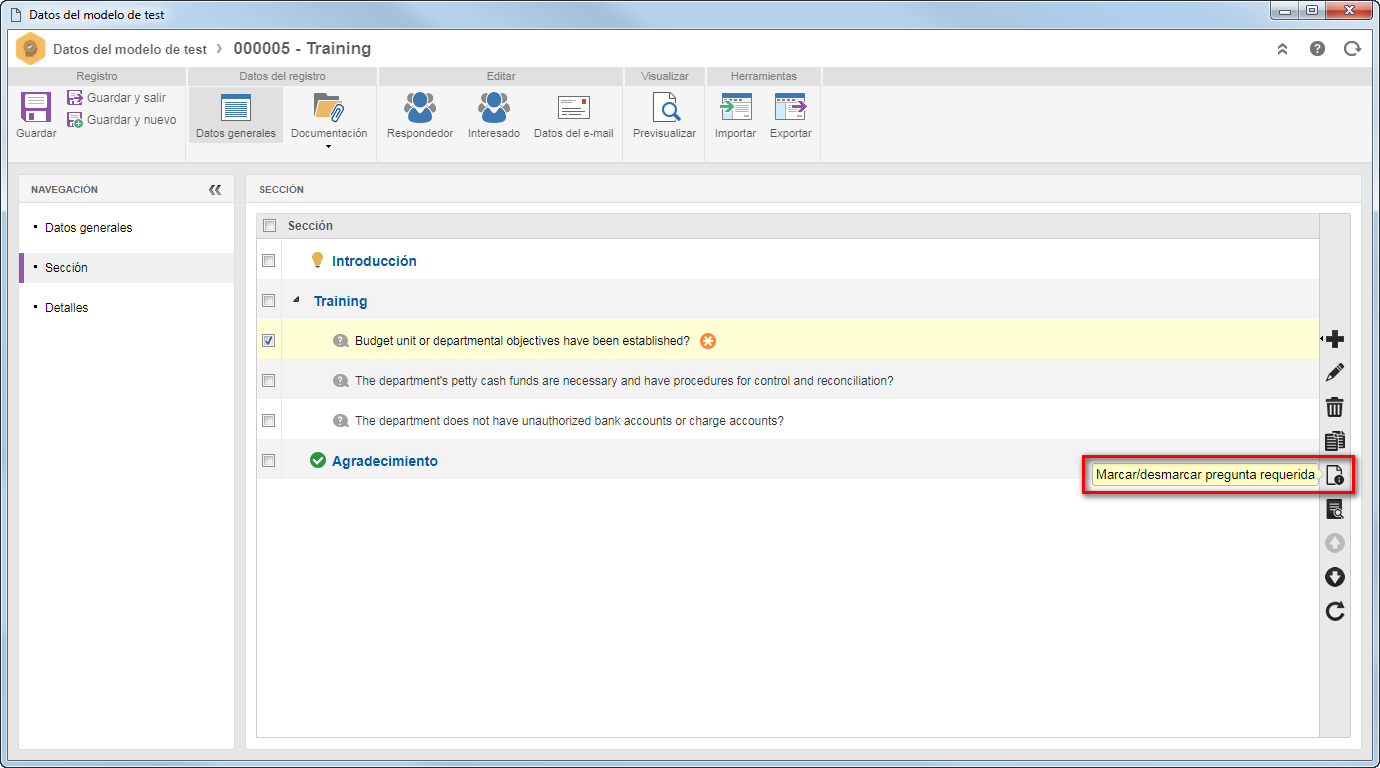The width and height of the screenshot is (1380, 768).
Task: Click Guardar y salir
Action: pyautogui.click(x=116, y=98)
